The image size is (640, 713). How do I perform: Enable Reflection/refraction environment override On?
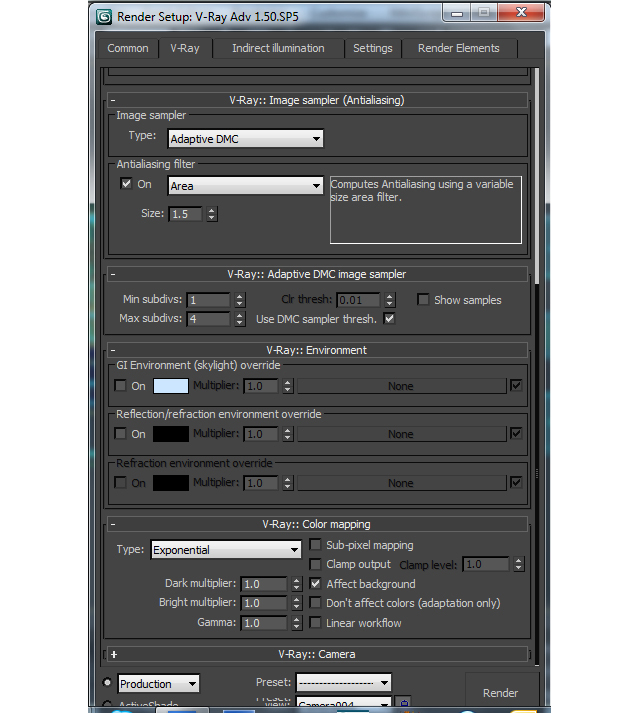tap(120, 434)
